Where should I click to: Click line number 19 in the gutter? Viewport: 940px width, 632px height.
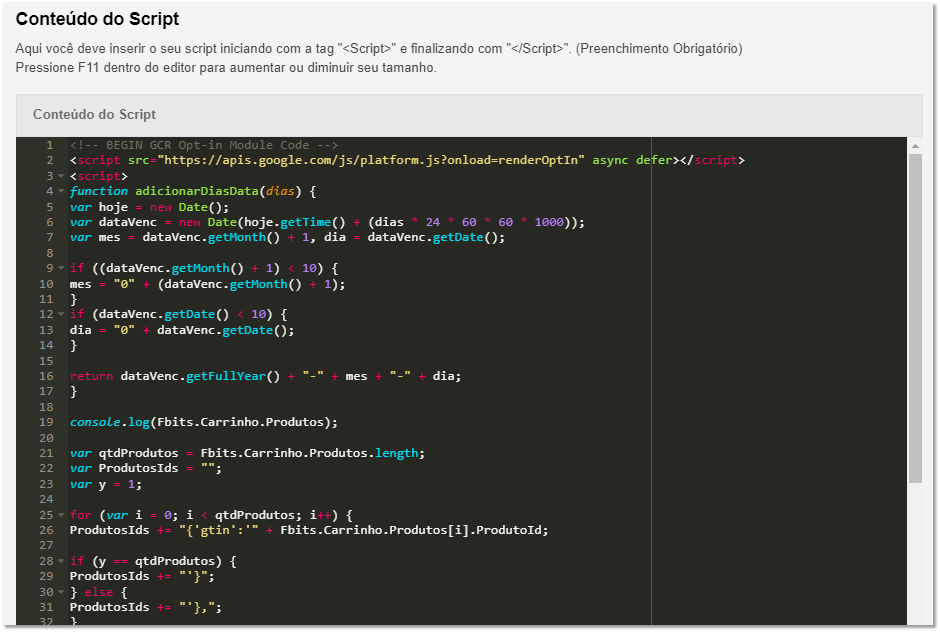(x=46, y=422)
